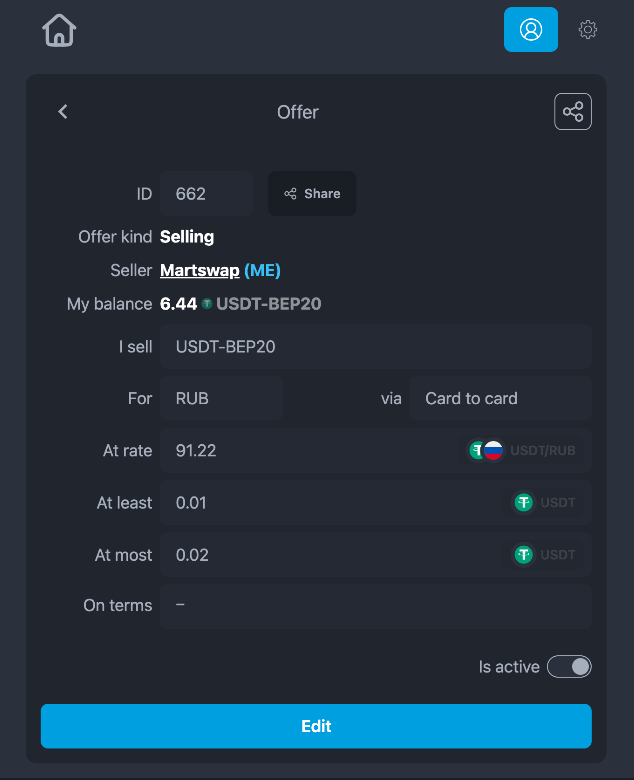Click the USDT coin icon in At least row

pyautogui.click(x=523, y=502)
